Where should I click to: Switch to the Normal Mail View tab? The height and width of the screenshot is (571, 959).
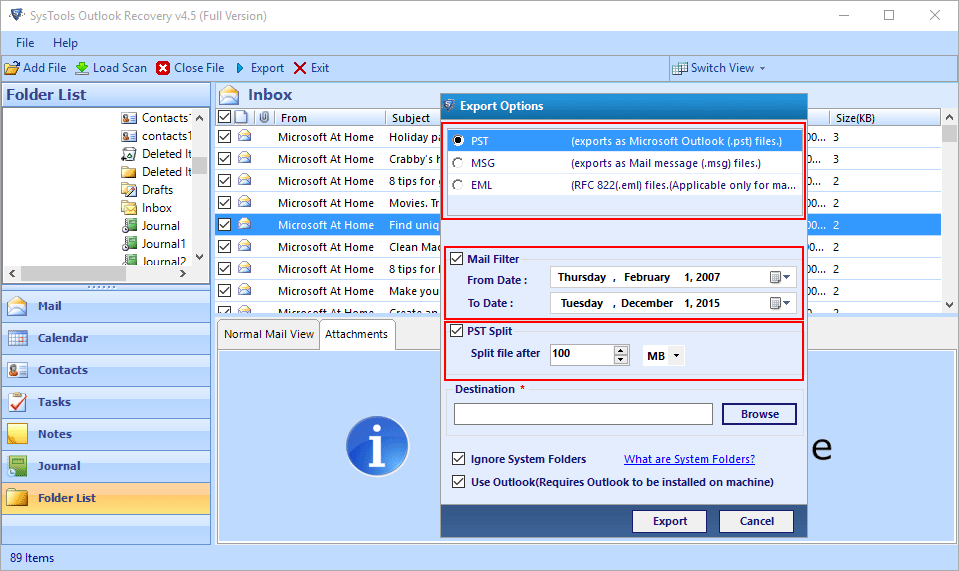tap(268, 334)
